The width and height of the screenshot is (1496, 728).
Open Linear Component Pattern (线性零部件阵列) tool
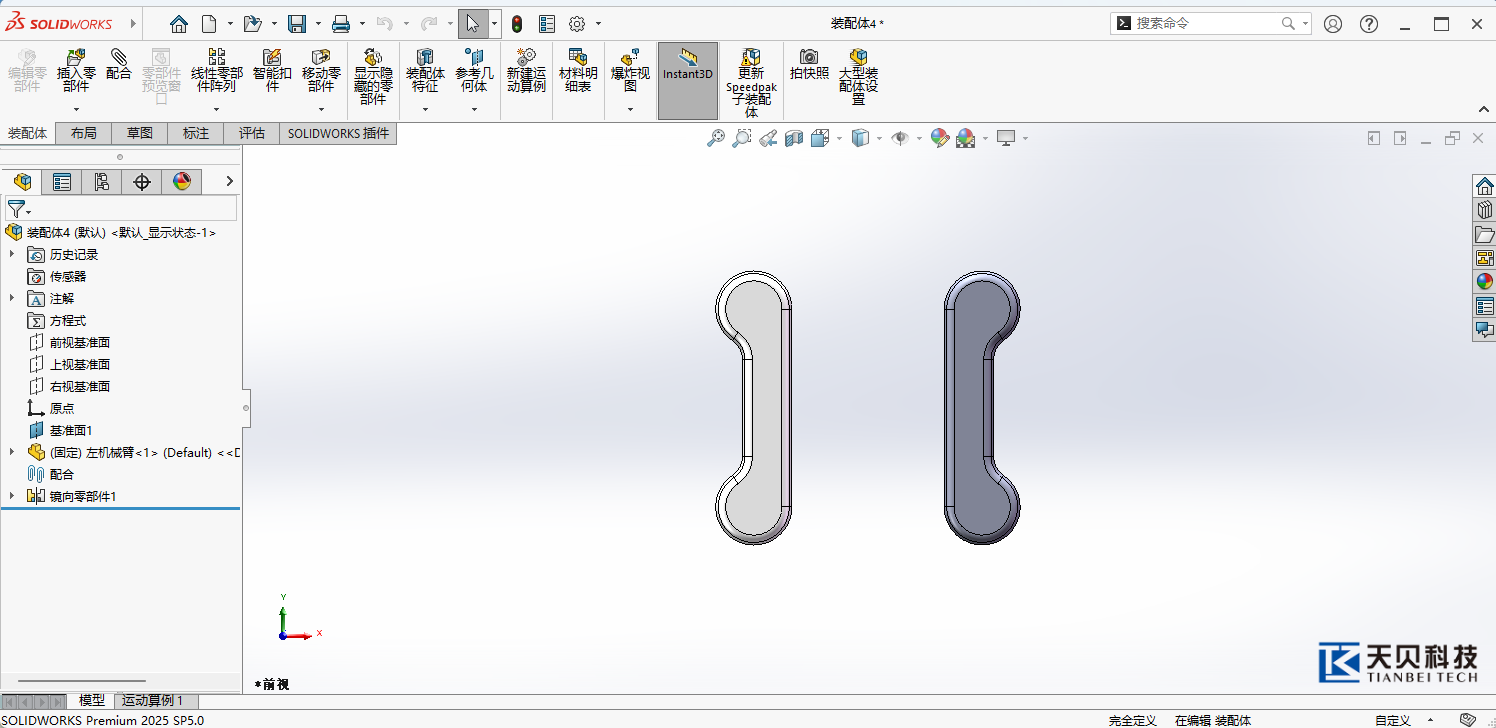[x=216, y=58]
